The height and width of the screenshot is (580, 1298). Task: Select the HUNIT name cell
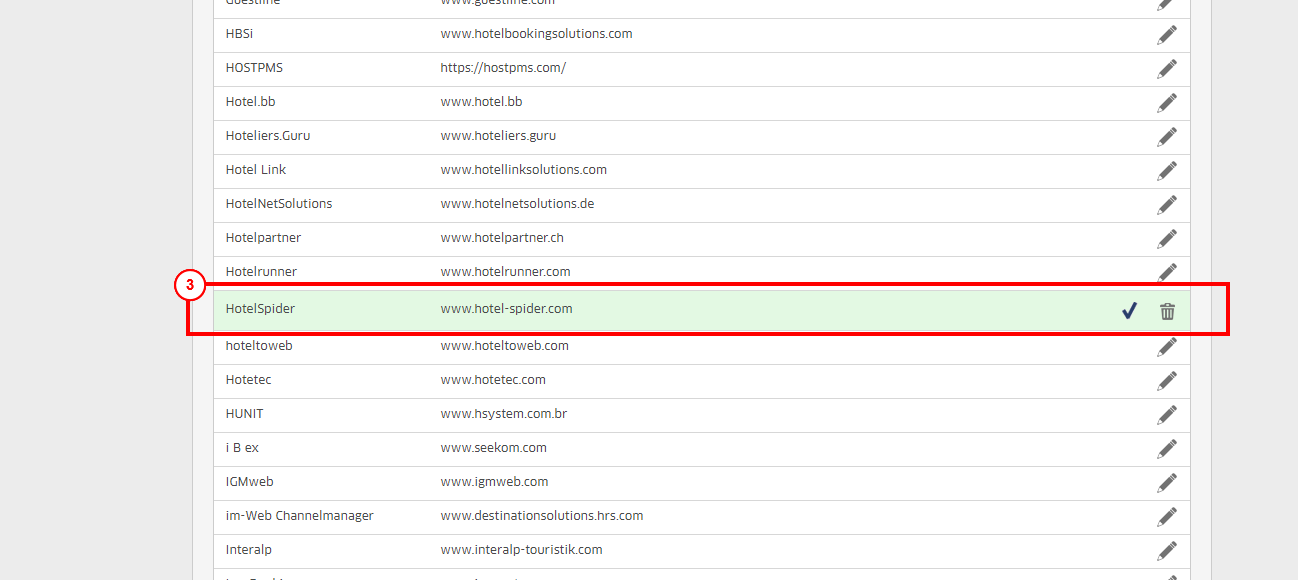(x=245, y=414)
